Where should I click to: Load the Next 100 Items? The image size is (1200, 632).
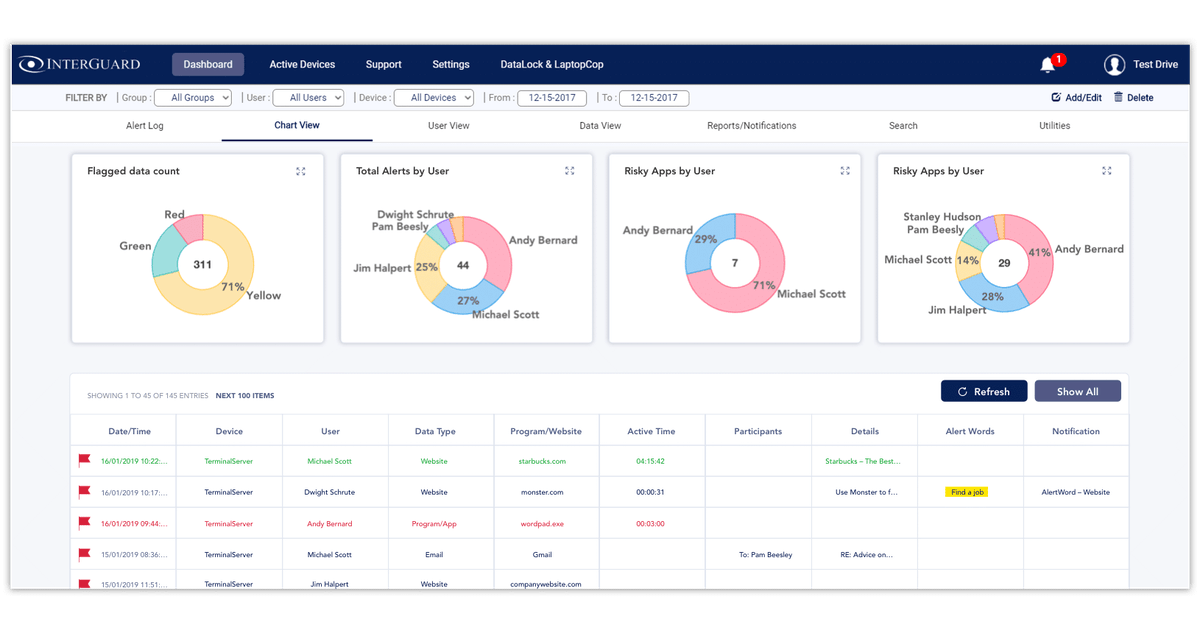(x=245, y=396)
